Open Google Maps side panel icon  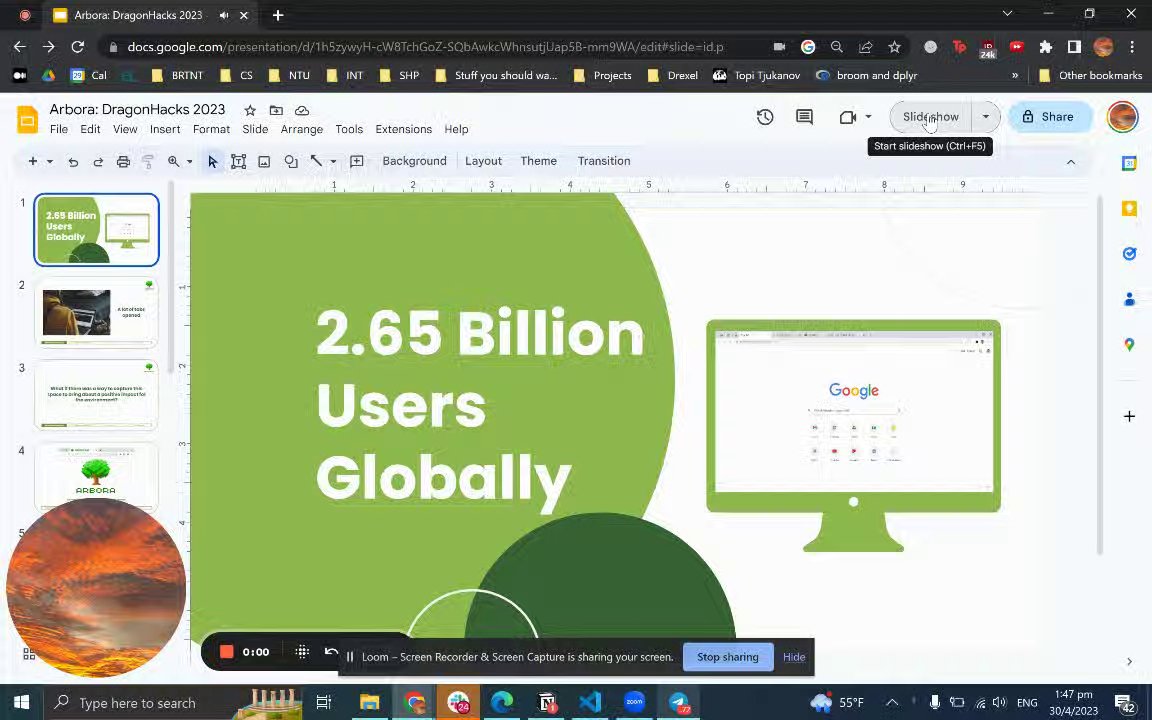[1129, 345]
